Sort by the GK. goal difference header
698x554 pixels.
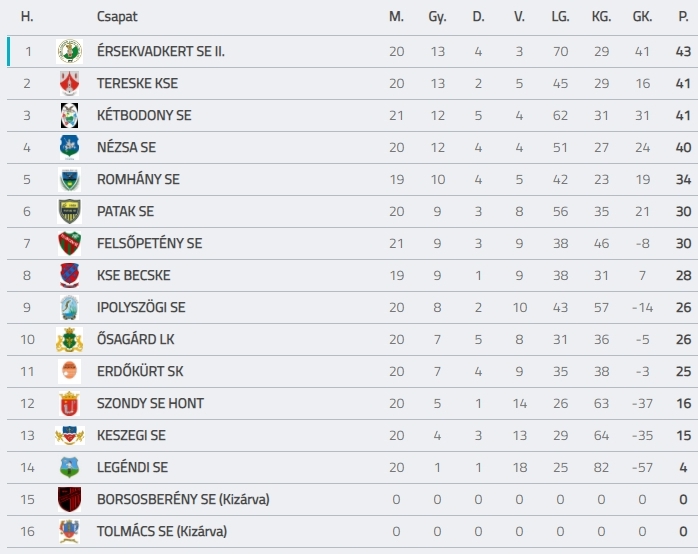click(x=642, y=17)
